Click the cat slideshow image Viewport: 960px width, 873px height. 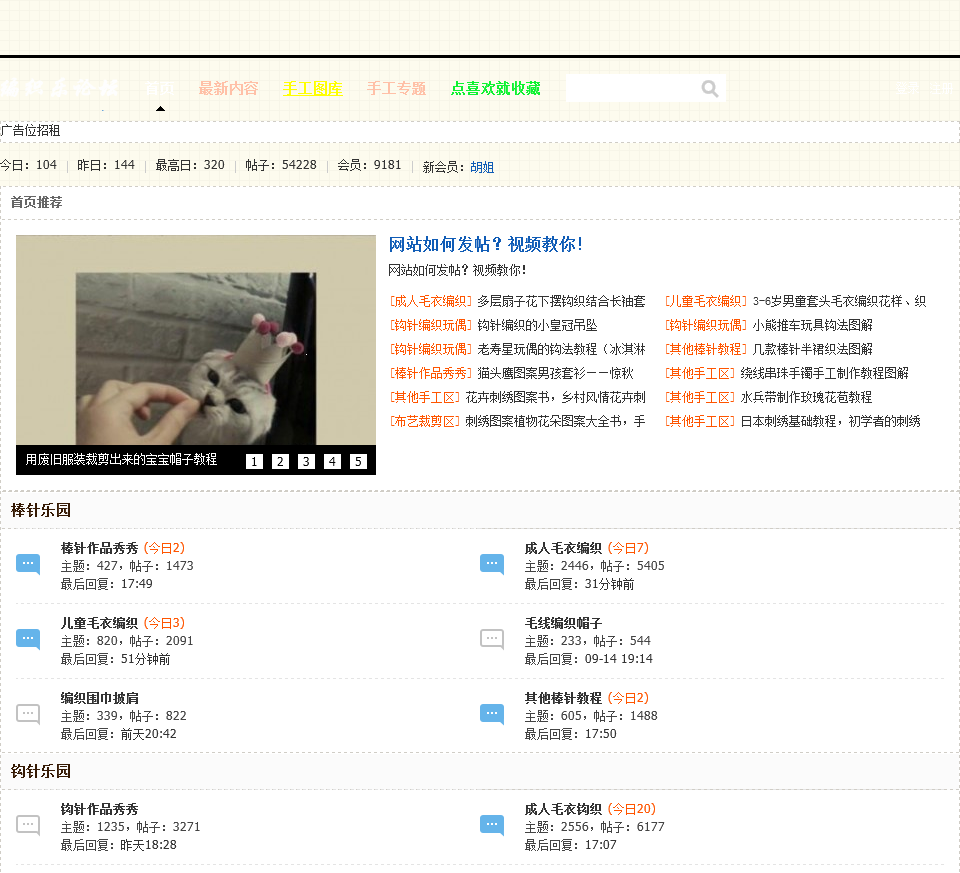(x=196, y=340)
